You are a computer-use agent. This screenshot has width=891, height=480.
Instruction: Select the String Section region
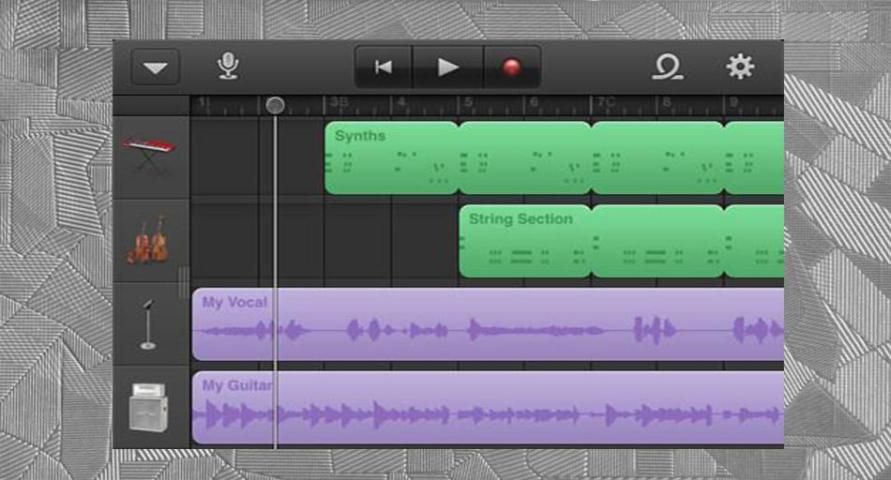click(524, 242)
